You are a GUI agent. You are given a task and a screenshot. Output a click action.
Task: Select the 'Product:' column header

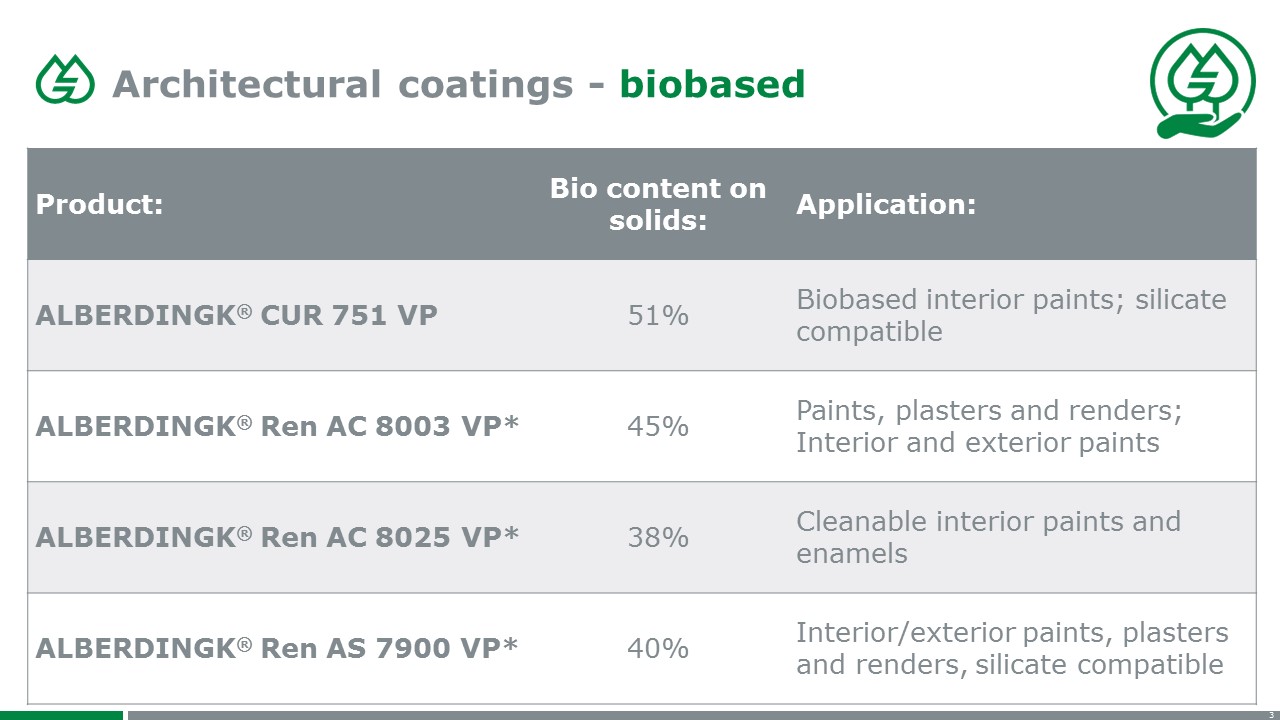pyautogui.click(x=99, y=204)
